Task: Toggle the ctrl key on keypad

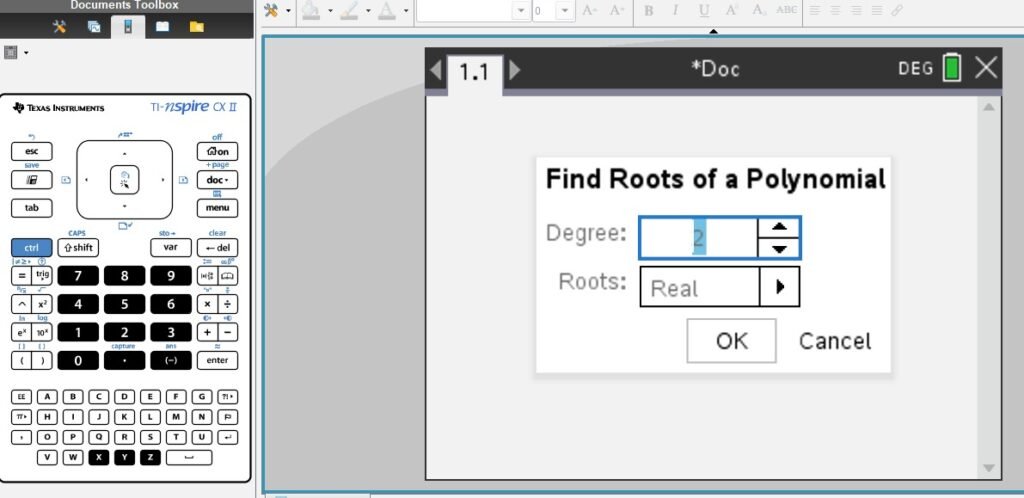Action: [31, 248]
